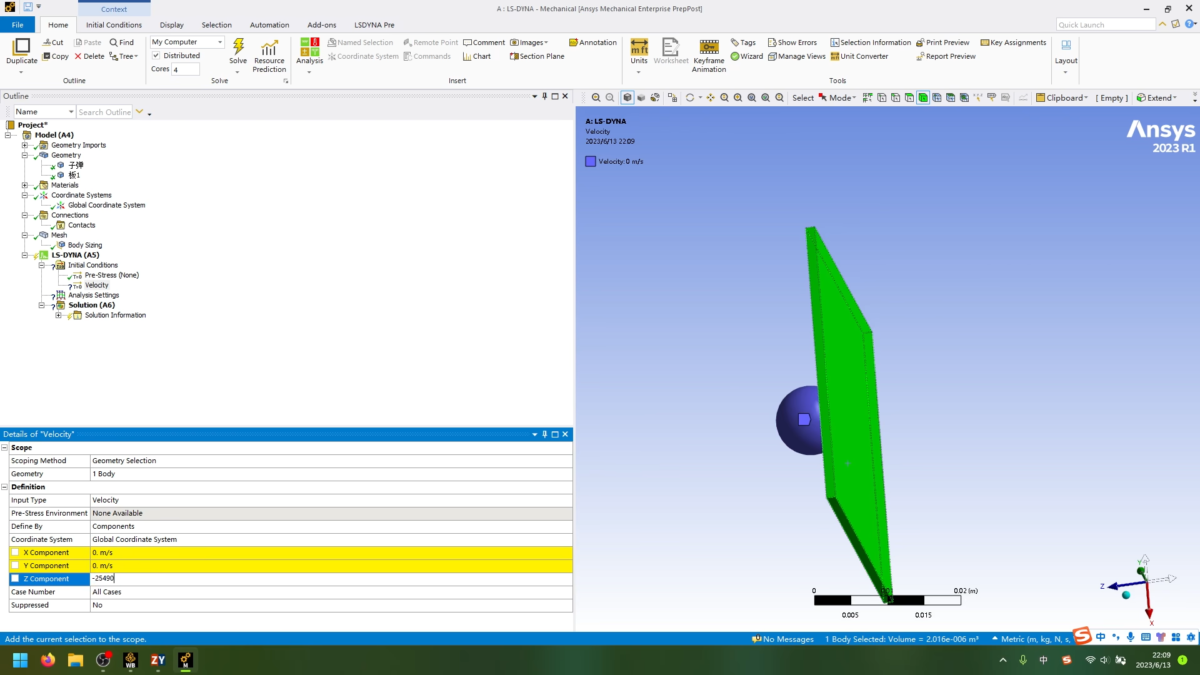This screenshot has width=1200, height=675.
Task: Switch to the LSDYNA Pre tab
Action: [x=374, y=24]
